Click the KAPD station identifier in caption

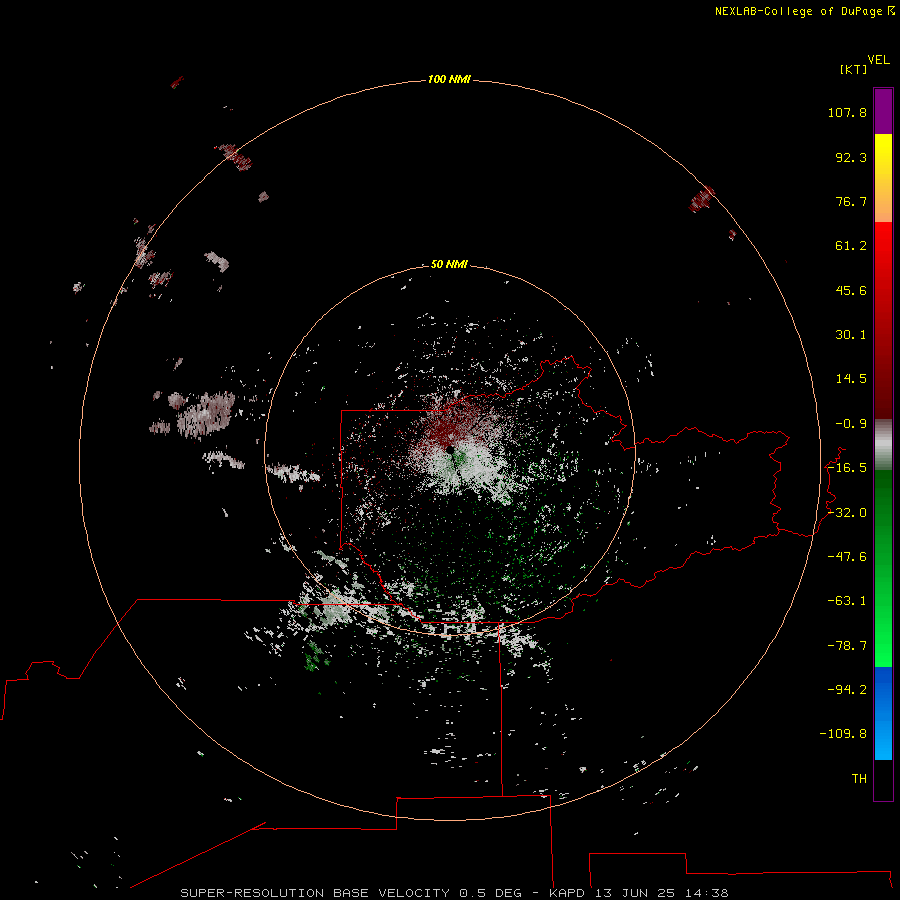(567, 893)
